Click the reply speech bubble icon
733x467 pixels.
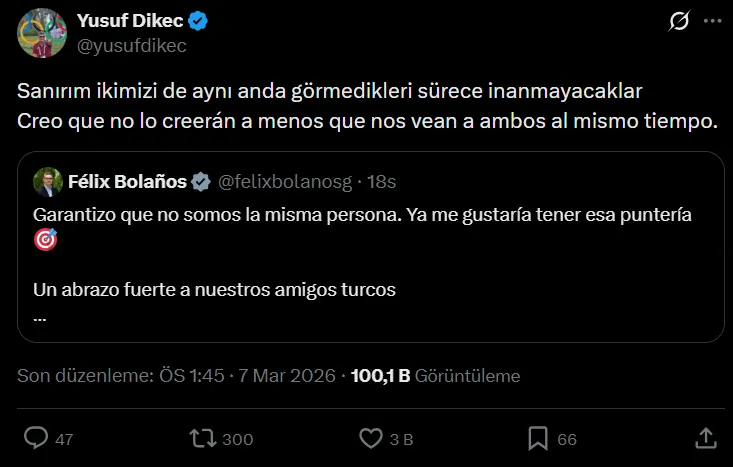pos(36,438)
